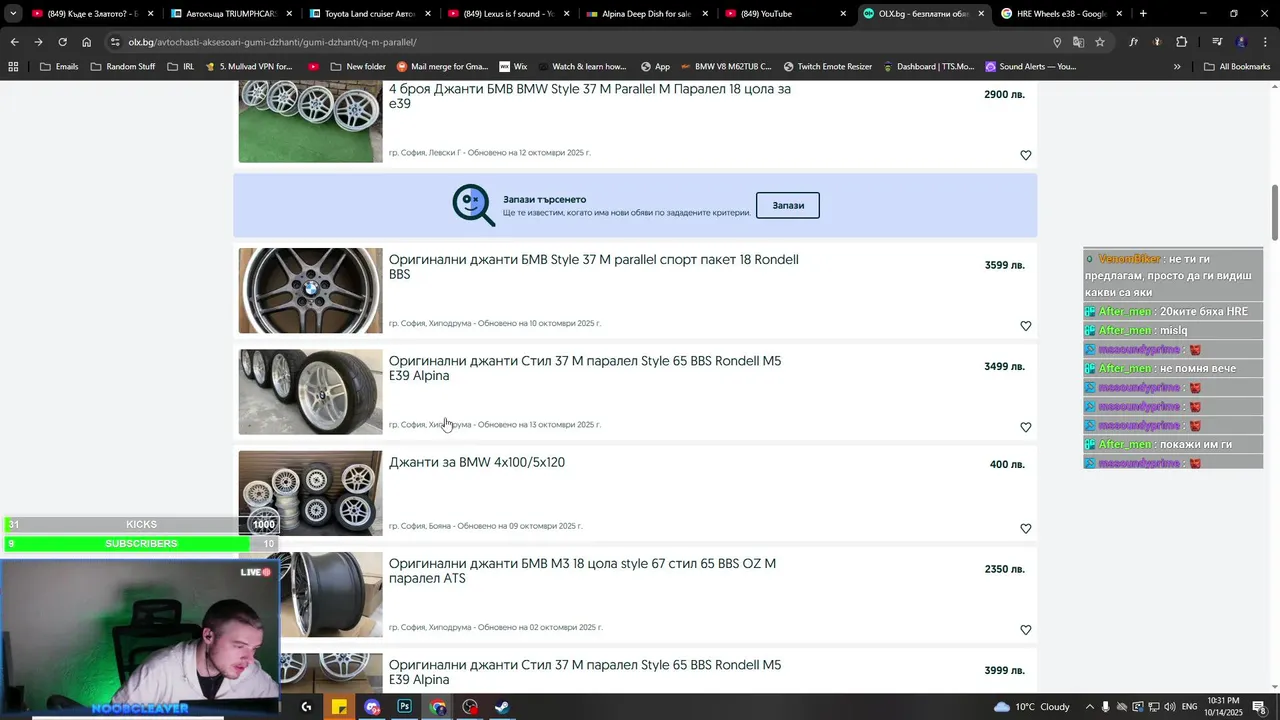Open Sticky Notes from the taskbar
The height and width of the screenshot is (720, 1280).
339,707
